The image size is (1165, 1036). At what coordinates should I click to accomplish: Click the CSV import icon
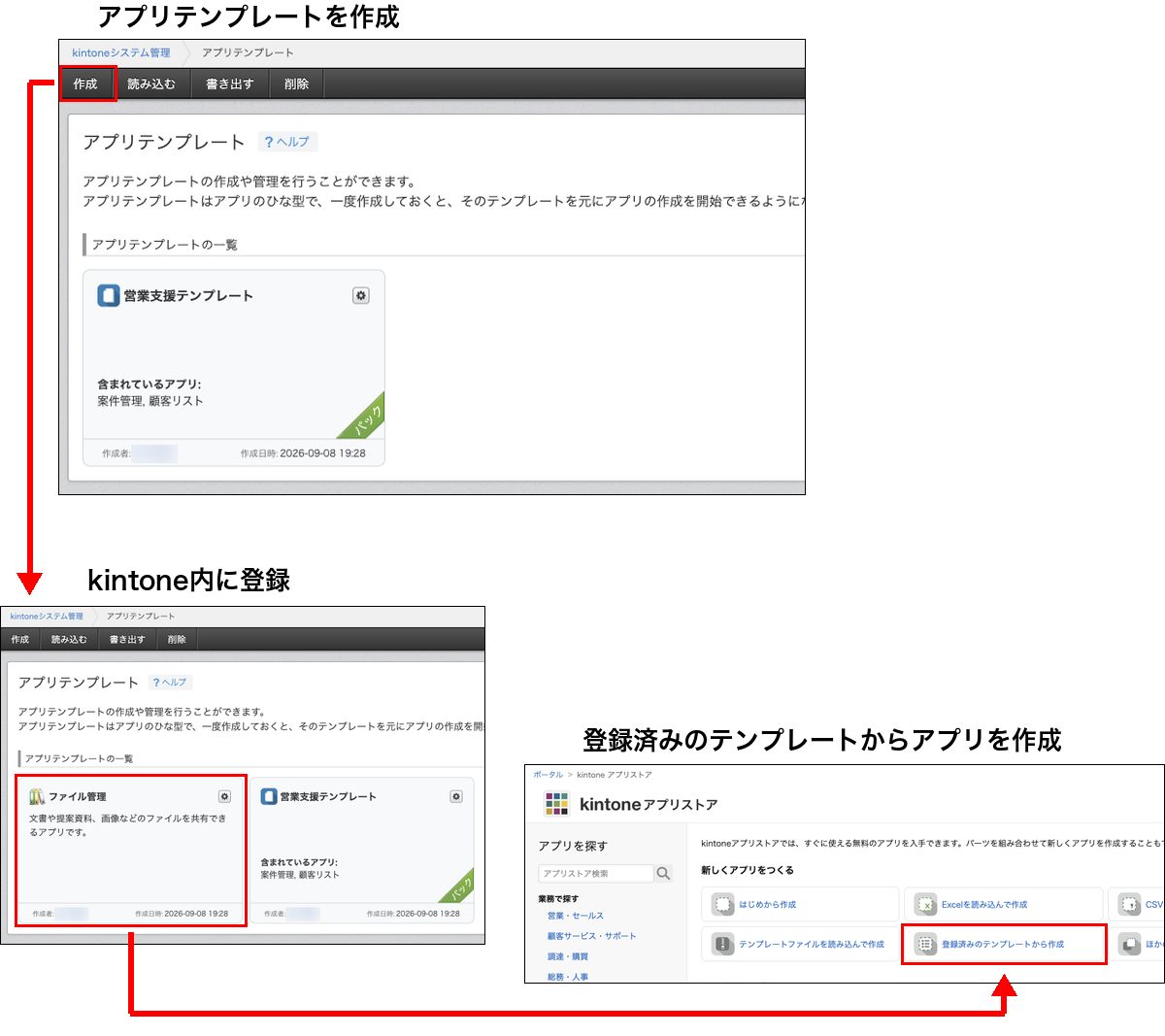pyautogui.click(x=1129, y=904)
